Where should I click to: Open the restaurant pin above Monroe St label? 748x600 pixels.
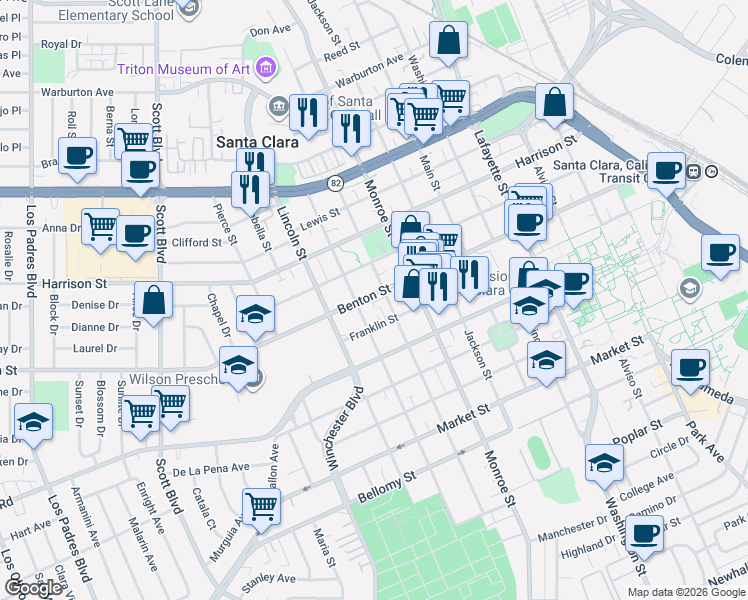(351, 130)
